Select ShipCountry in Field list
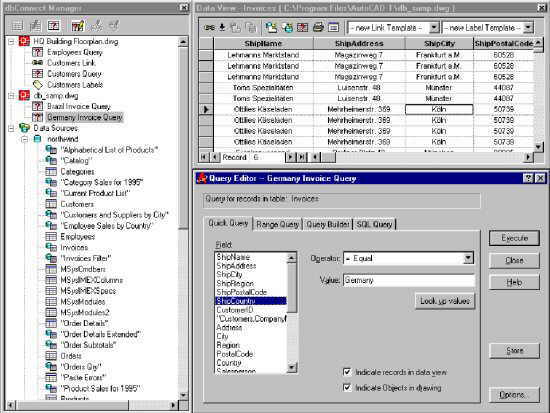The height and width of the screenshot is (413, 550). 250,301
